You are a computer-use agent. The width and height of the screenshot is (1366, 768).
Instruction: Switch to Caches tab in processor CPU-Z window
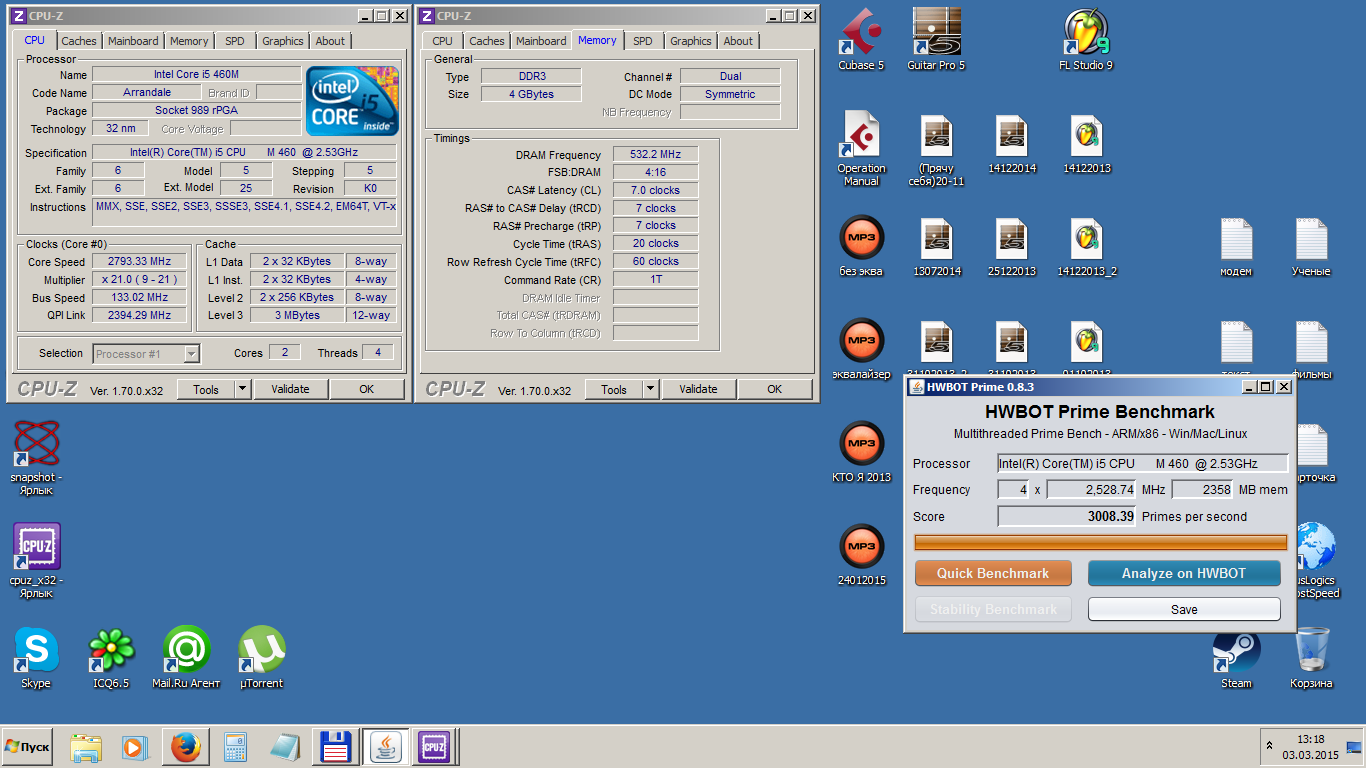coord(79,41)
